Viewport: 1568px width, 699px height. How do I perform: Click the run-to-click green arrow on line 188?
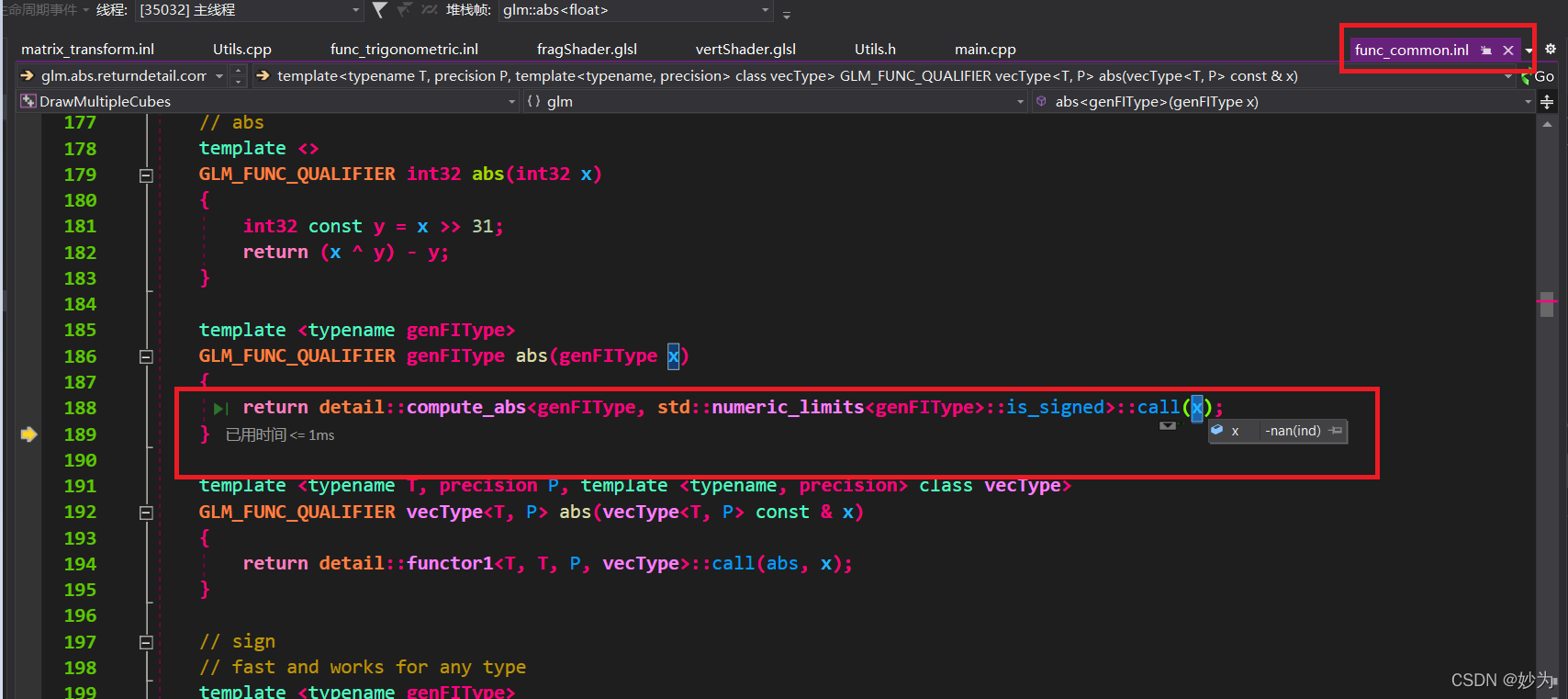221,409
